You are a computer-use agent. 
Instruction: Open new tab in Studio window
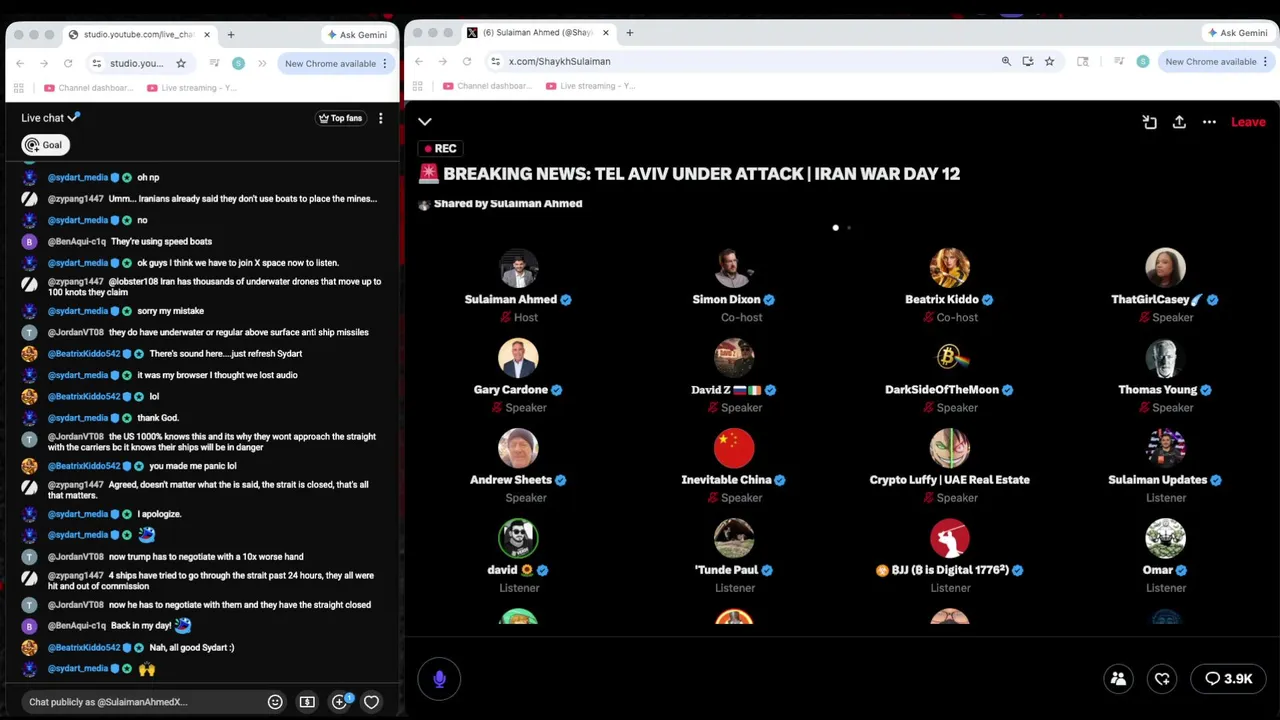point(231,34)
